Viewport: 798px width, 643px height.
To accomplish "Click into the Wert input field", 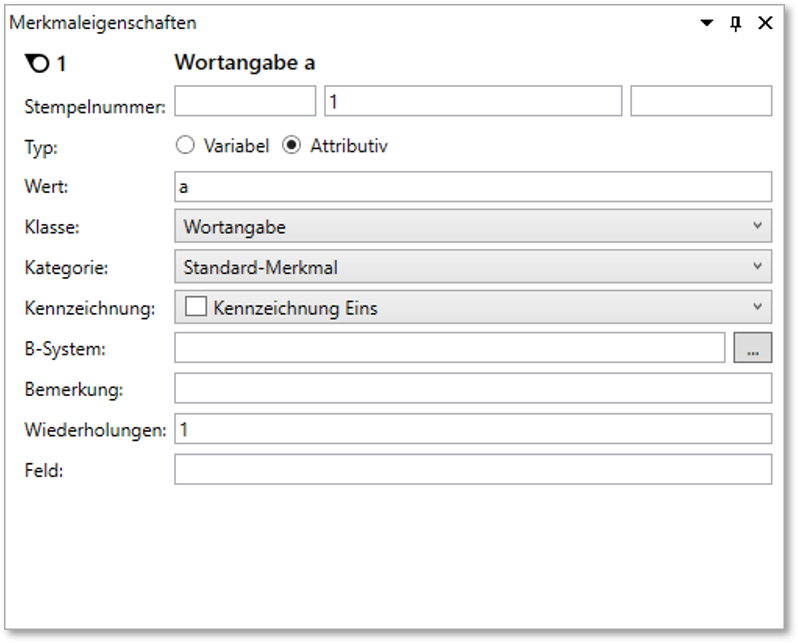I will click(472, 187).
